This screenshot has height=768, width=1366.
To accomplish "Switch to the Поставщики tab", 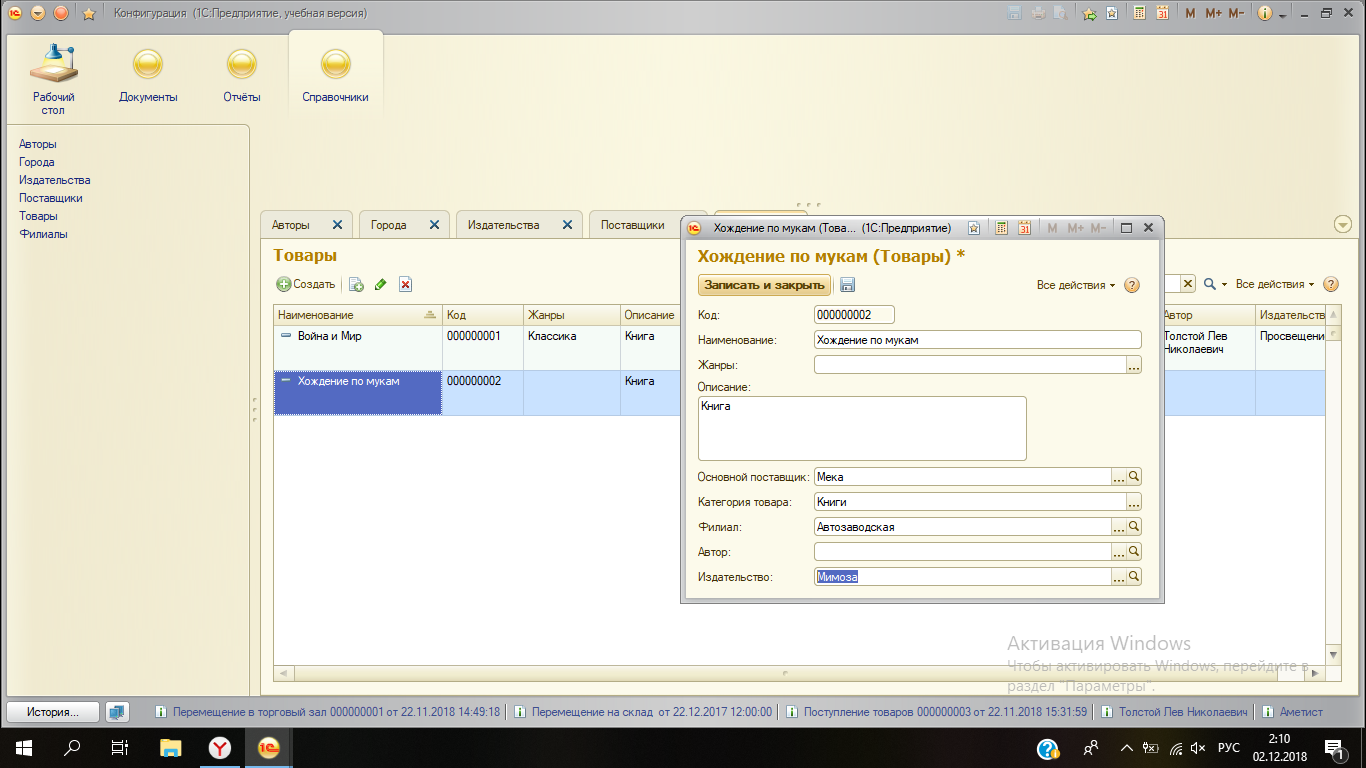I will pyautogui.click(x=633, y=225).
